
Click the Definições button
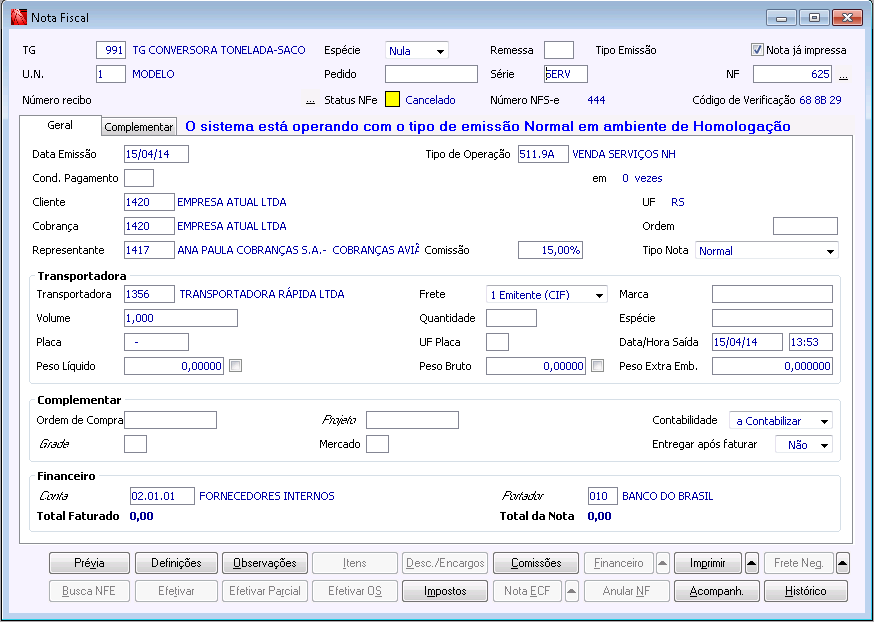click(x=176, y=563)
